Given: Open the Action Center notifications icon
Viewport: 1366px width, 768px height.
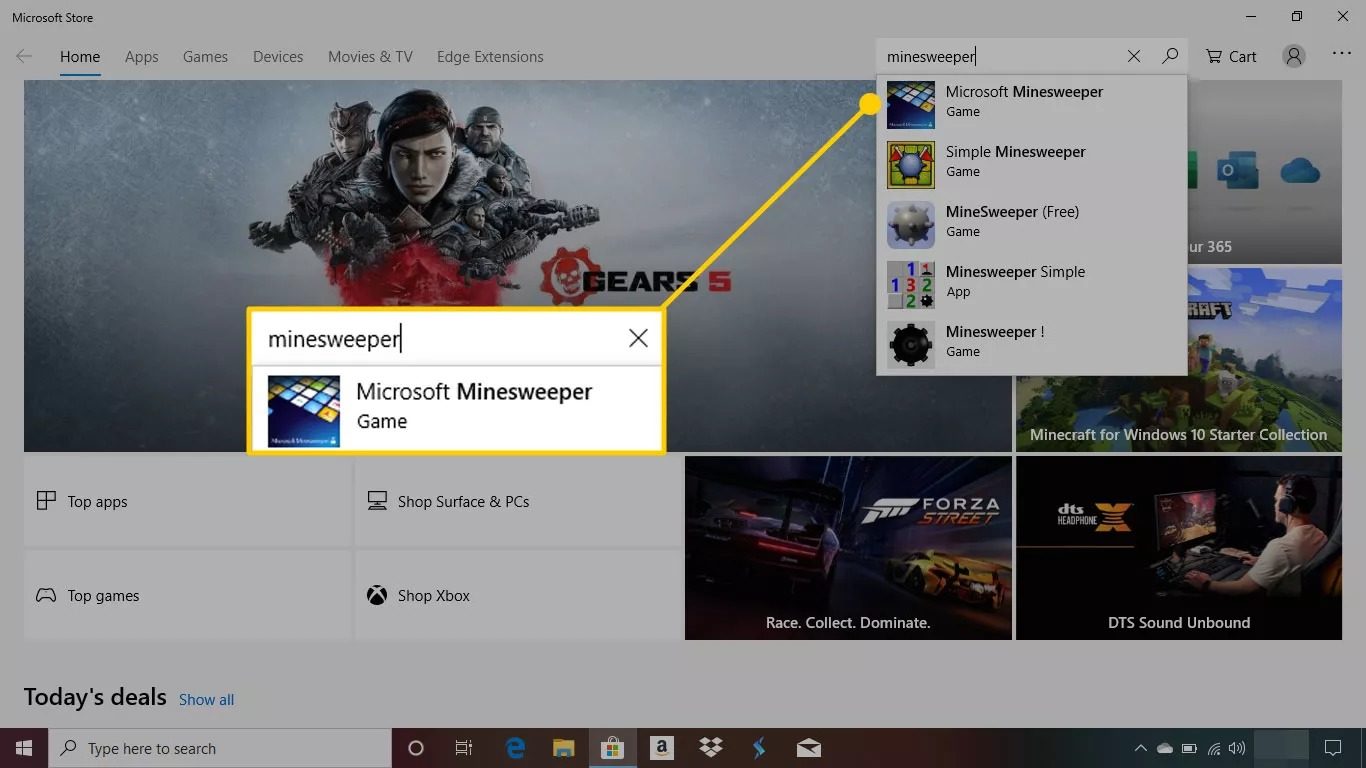Looking at the screenshot, I should point(1332,748).
